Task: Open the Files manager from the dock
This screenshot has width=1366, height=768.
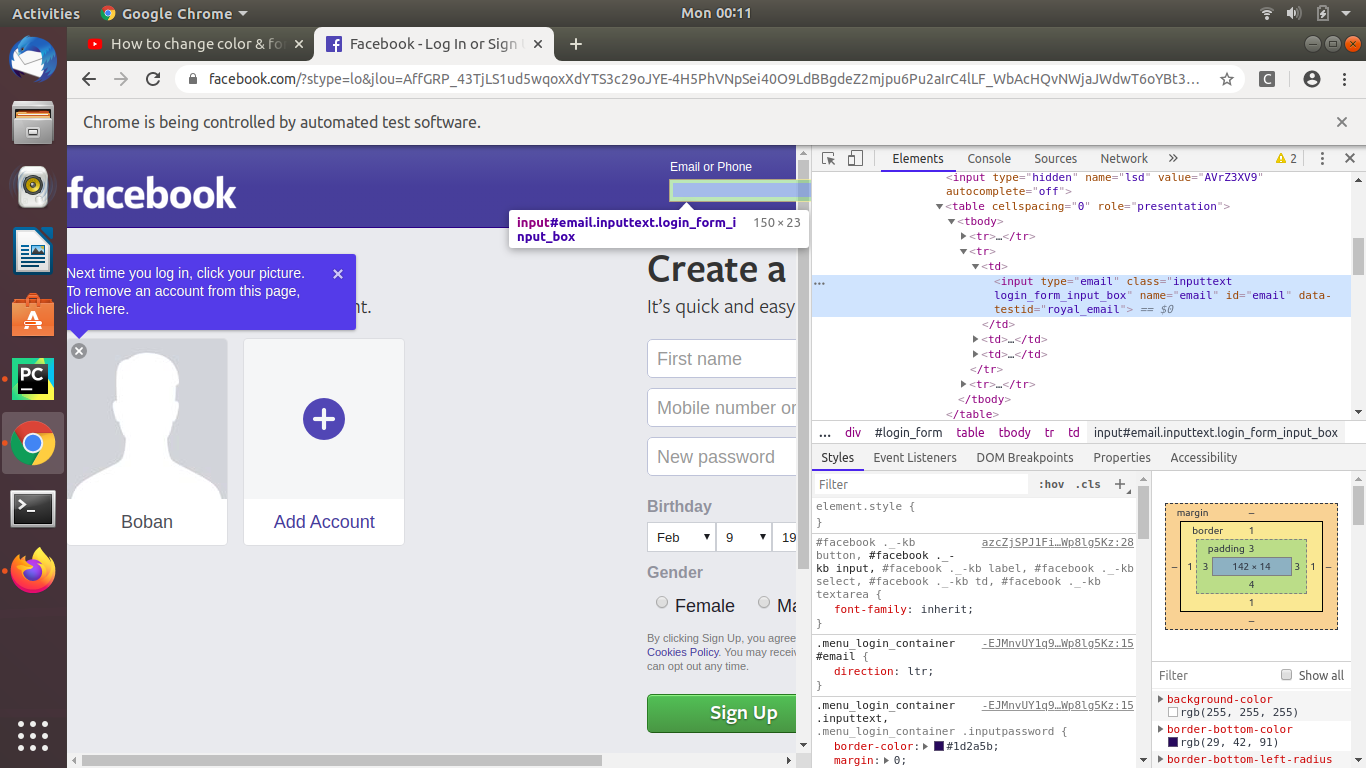Action: tap(33, 122)
